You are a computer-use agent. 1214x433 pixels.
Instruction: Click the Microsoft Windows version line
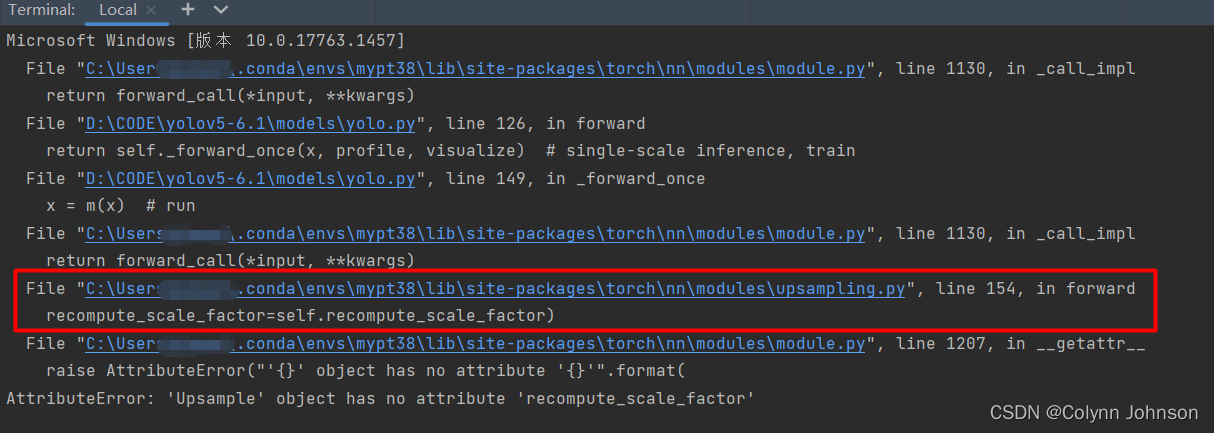coord(205,41)
